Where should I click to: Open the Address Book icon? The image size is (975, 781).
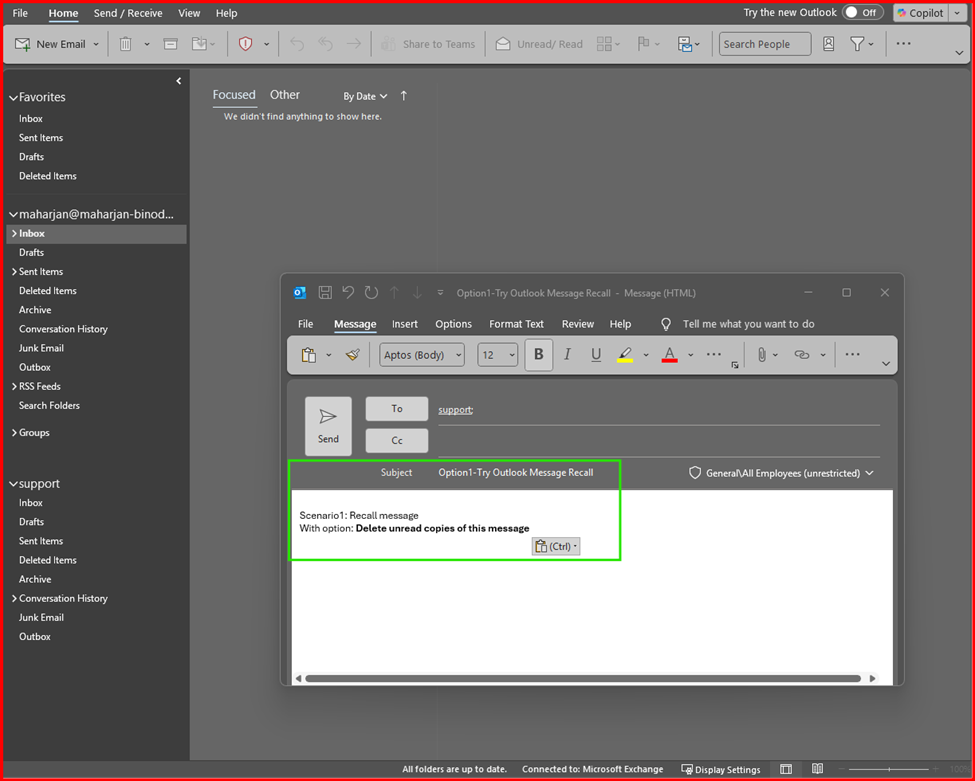tap(828, 44)
